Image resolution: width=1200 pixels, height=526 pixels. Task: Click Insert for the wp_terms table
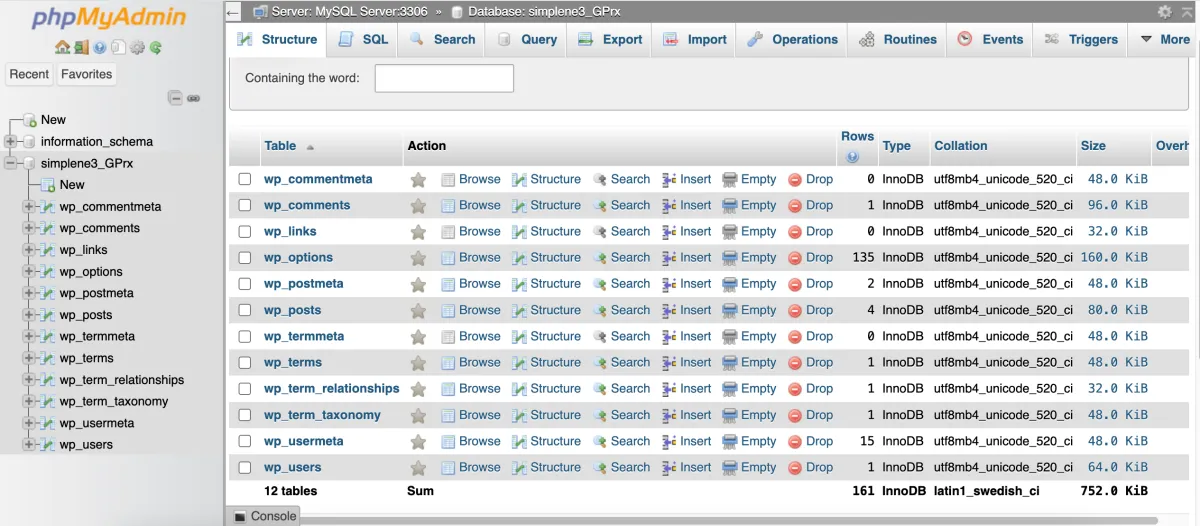pyautogui.click(x=687, y=362)
